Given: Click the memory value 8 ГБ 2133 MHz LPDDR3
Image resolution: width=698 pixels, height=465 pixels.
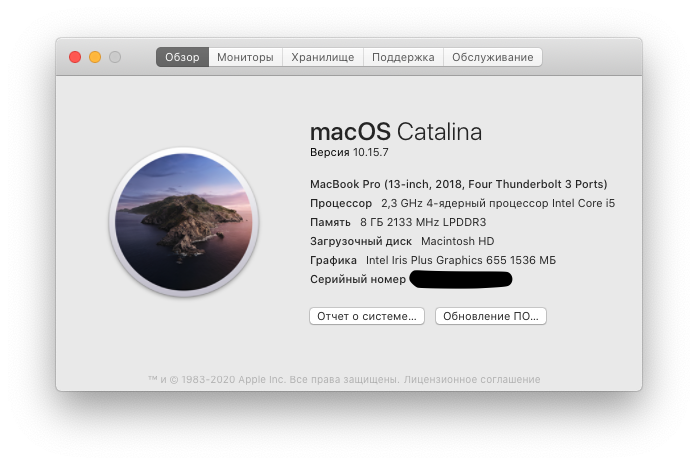Looking at the screenshot, I should [423, 222].
